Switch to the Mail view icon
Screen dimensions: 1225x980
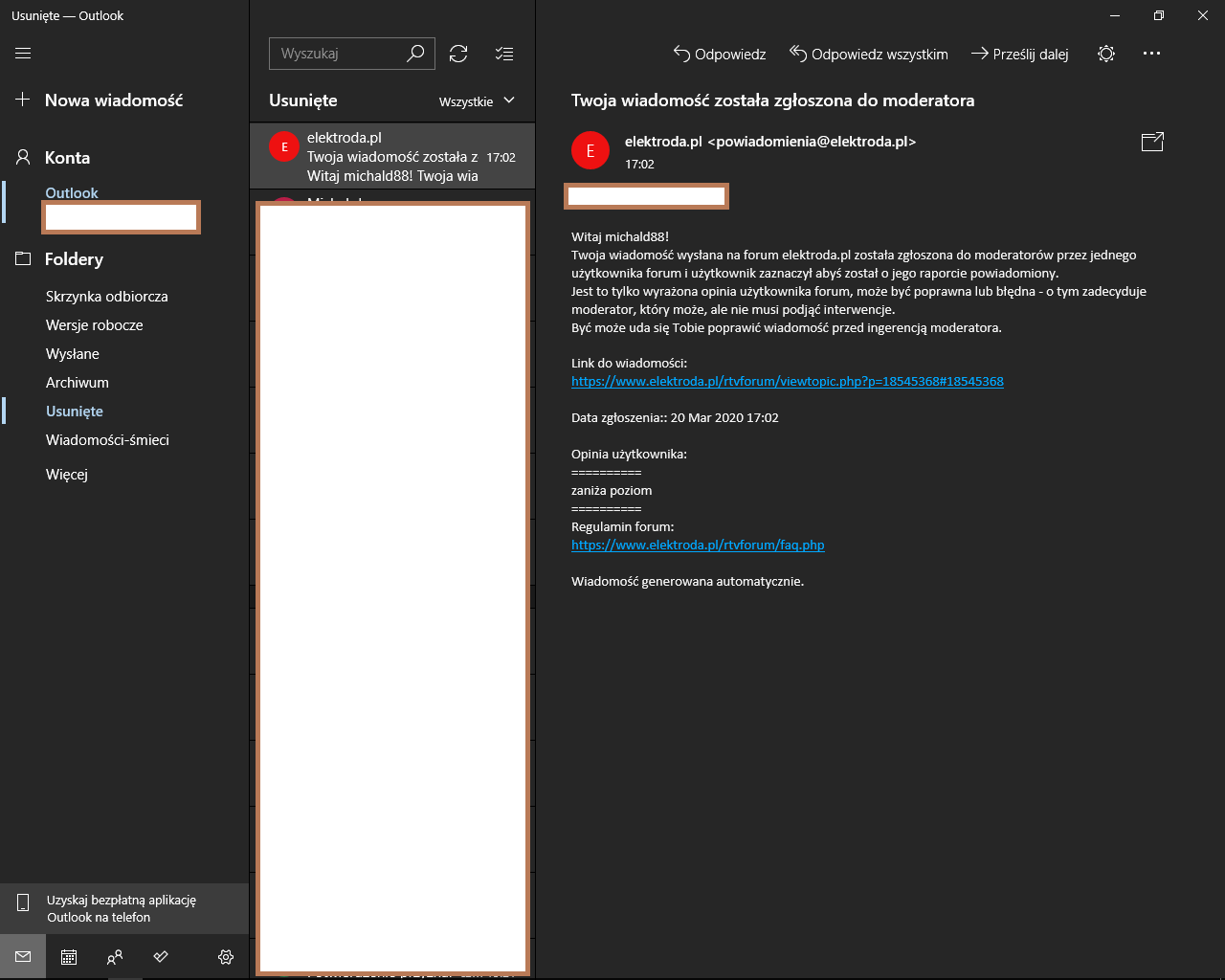click(x=23, y=957)
